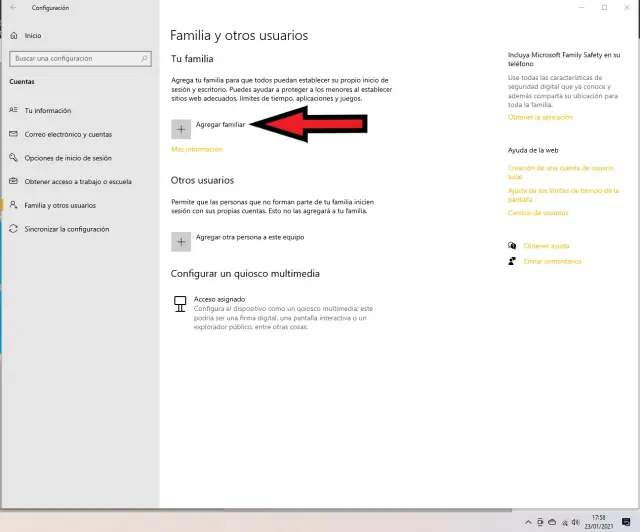The height and width of the screenshot is (532, 640).
Task: Click the Obtener ayuda chat icon
Action: pos(512,245)
